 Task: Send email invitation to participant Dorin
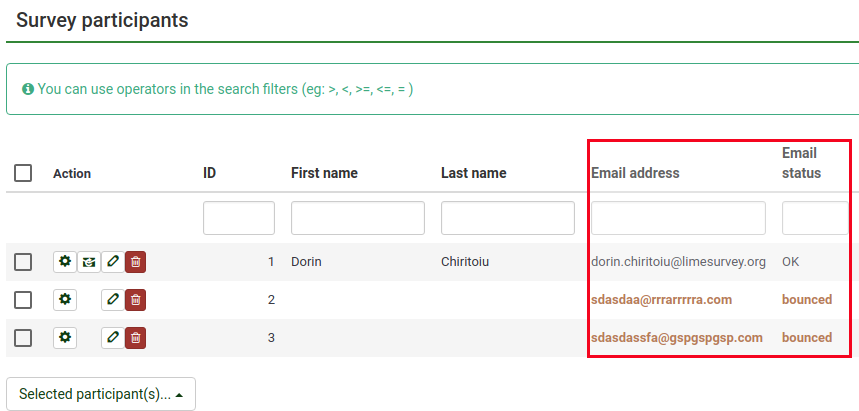[89, 262]
